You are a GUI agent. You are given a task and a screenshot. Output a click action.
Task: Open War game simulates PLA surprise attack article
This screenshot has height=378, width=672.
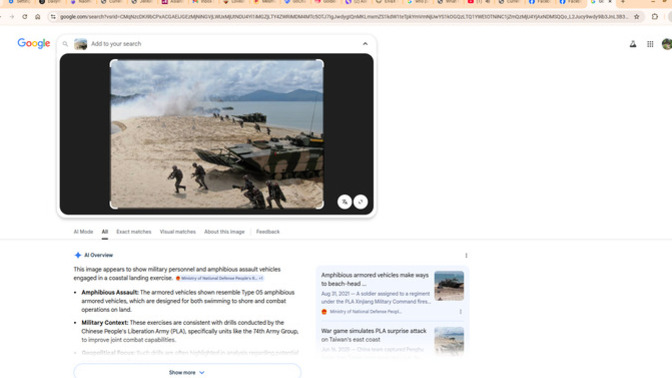tap(374, 335)
